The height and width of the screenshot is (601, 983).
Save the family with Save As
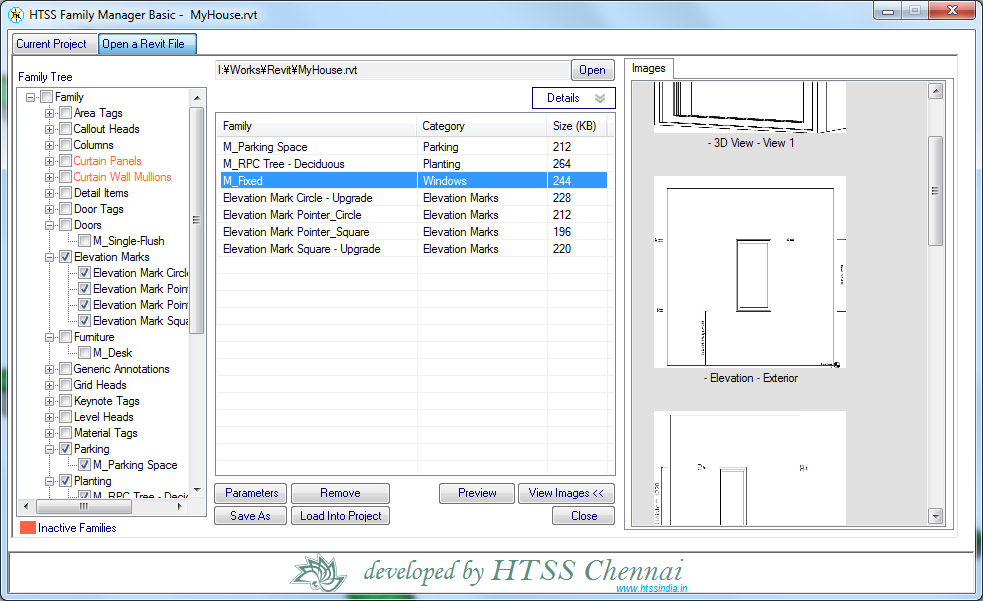pyautogui.click(x=250, y=515)
